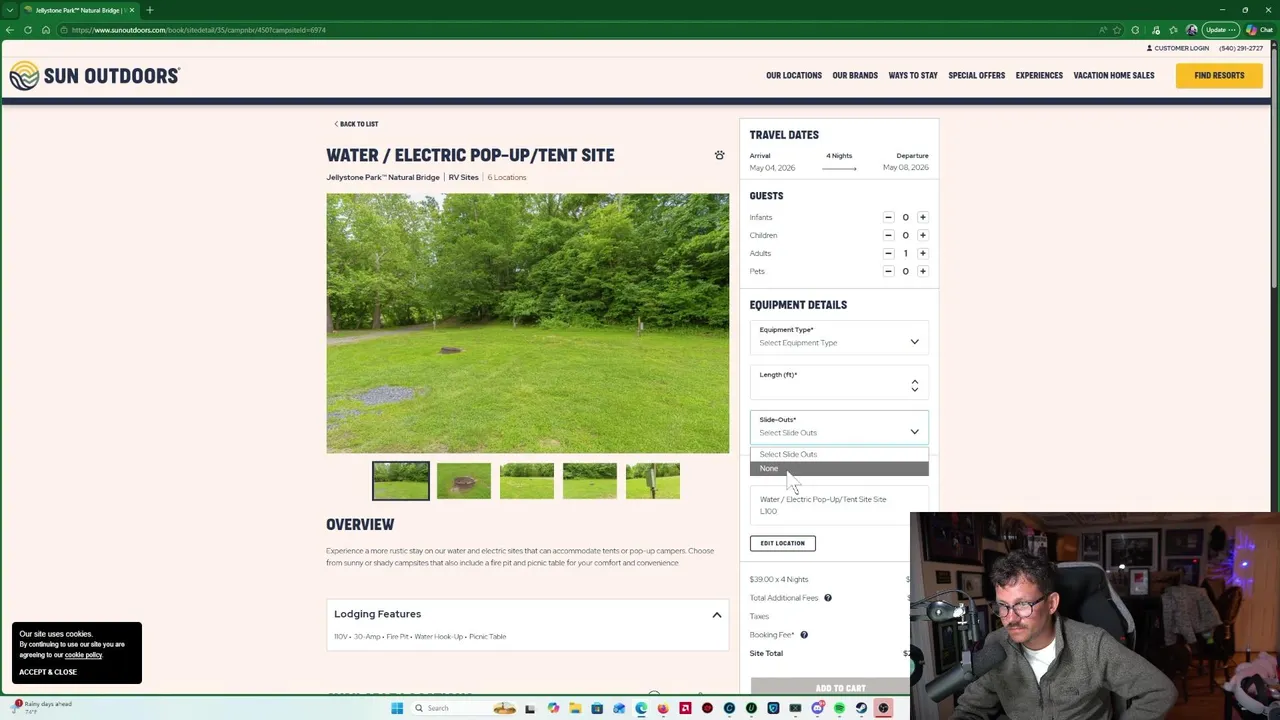Open browser extensions icon
1280x720 pixels.
click(x=1135, y=30)
